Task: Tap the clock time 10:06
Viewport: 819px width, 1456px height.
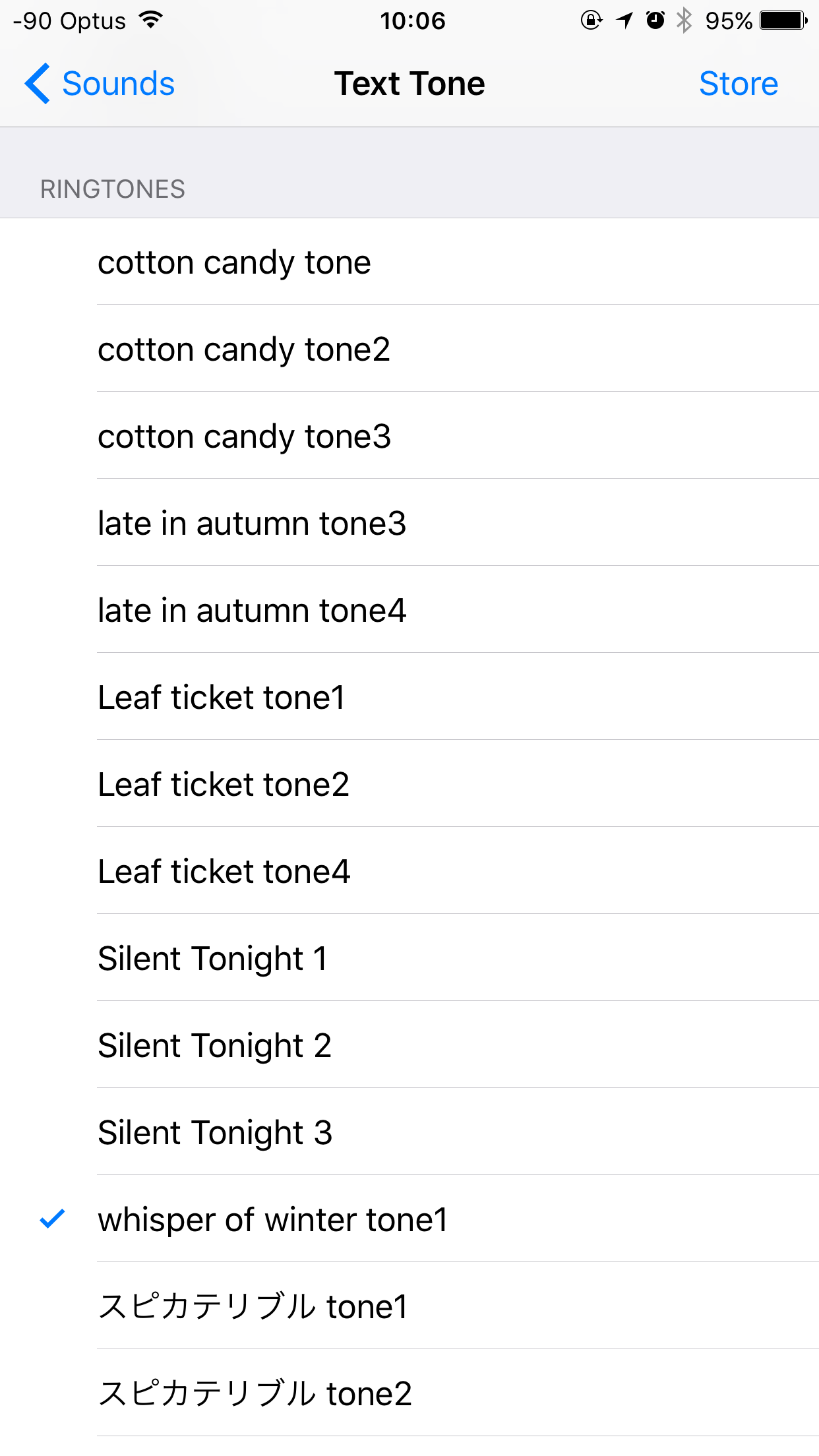Action: point(413,20)
